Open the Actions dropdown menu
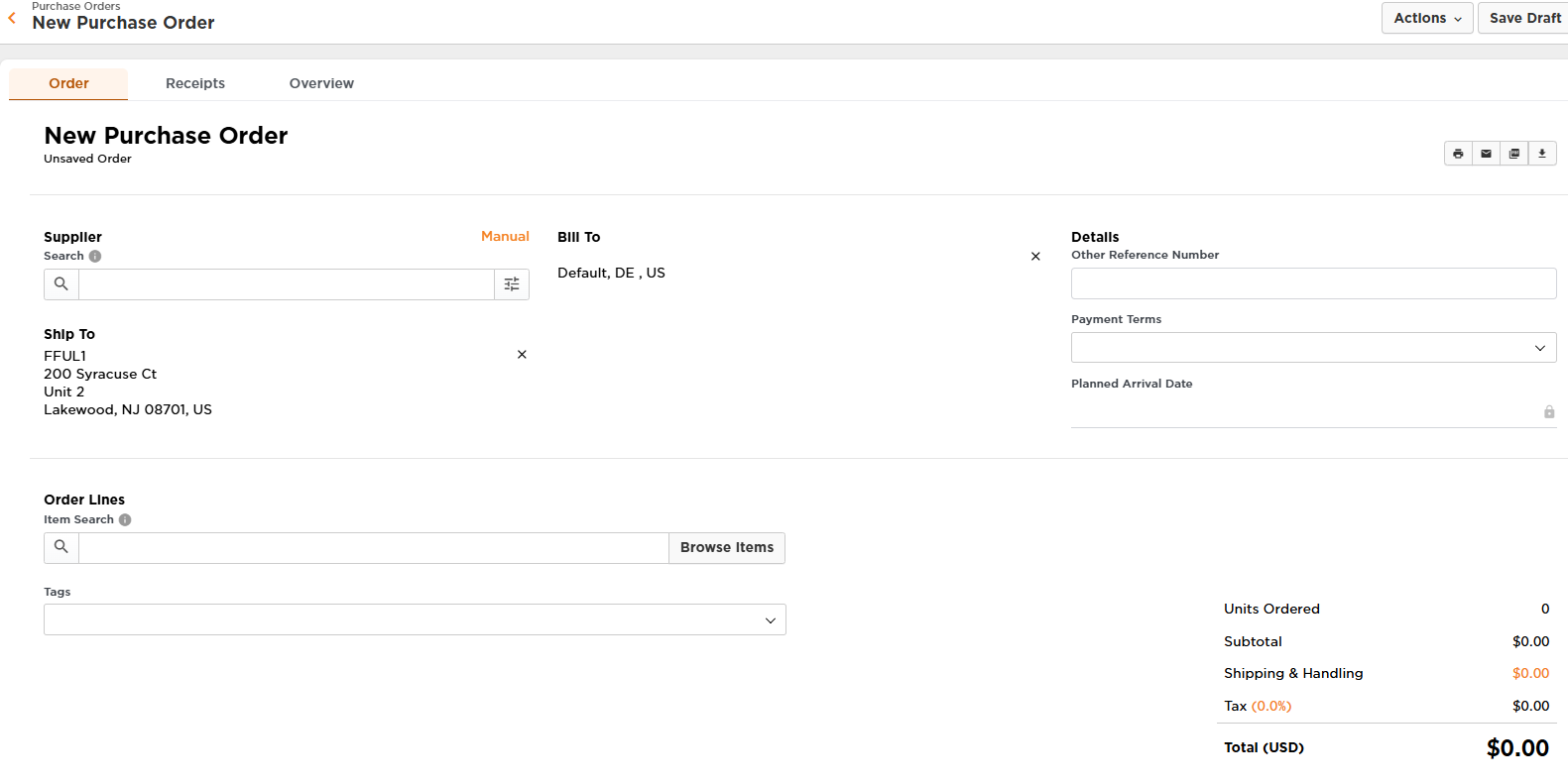The height and width of the screenshot is (784, 1568). point(1427,18)
